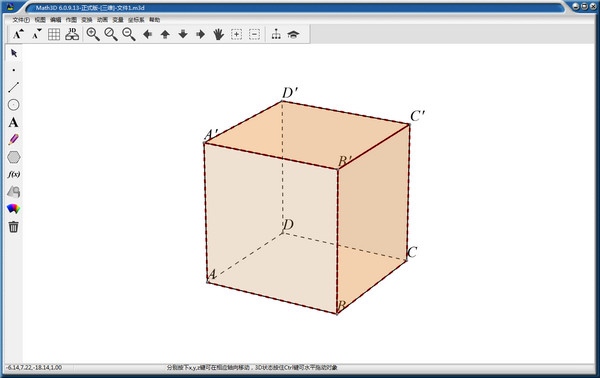Open the 变换 menu

coord(87,20)
